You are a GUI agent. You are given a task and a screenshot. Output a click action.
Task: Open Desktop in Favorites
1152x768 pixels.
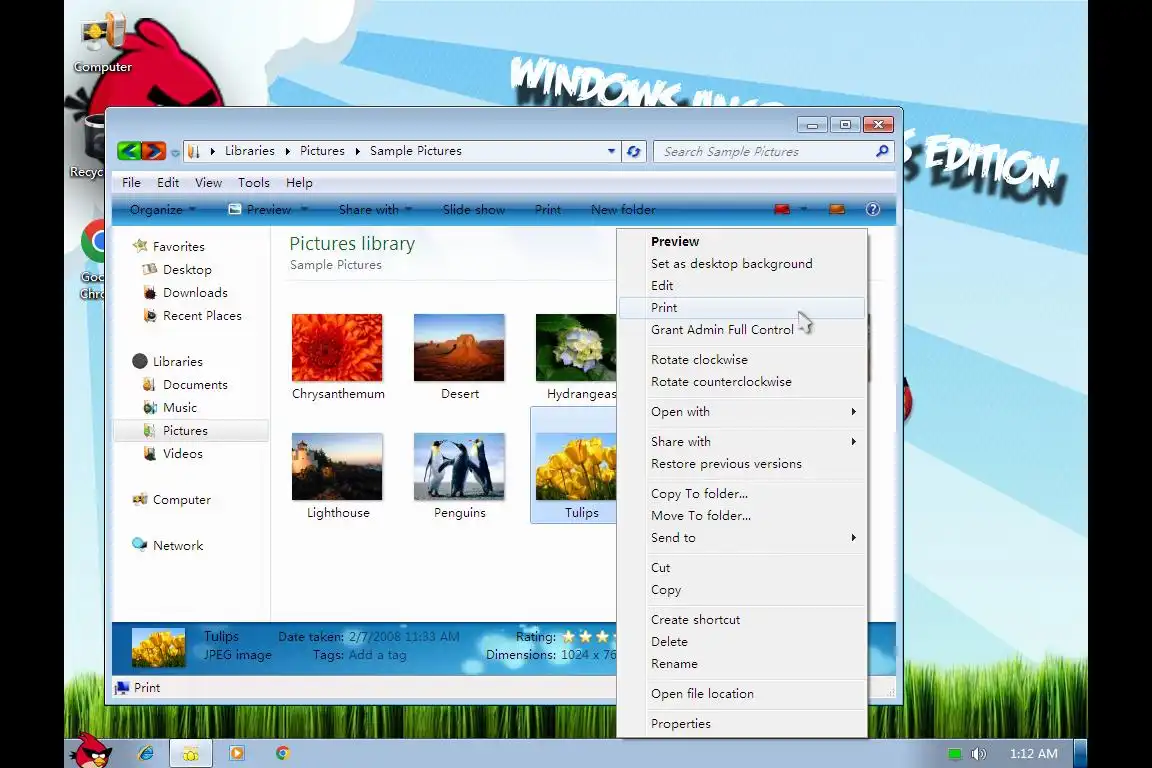187,270
